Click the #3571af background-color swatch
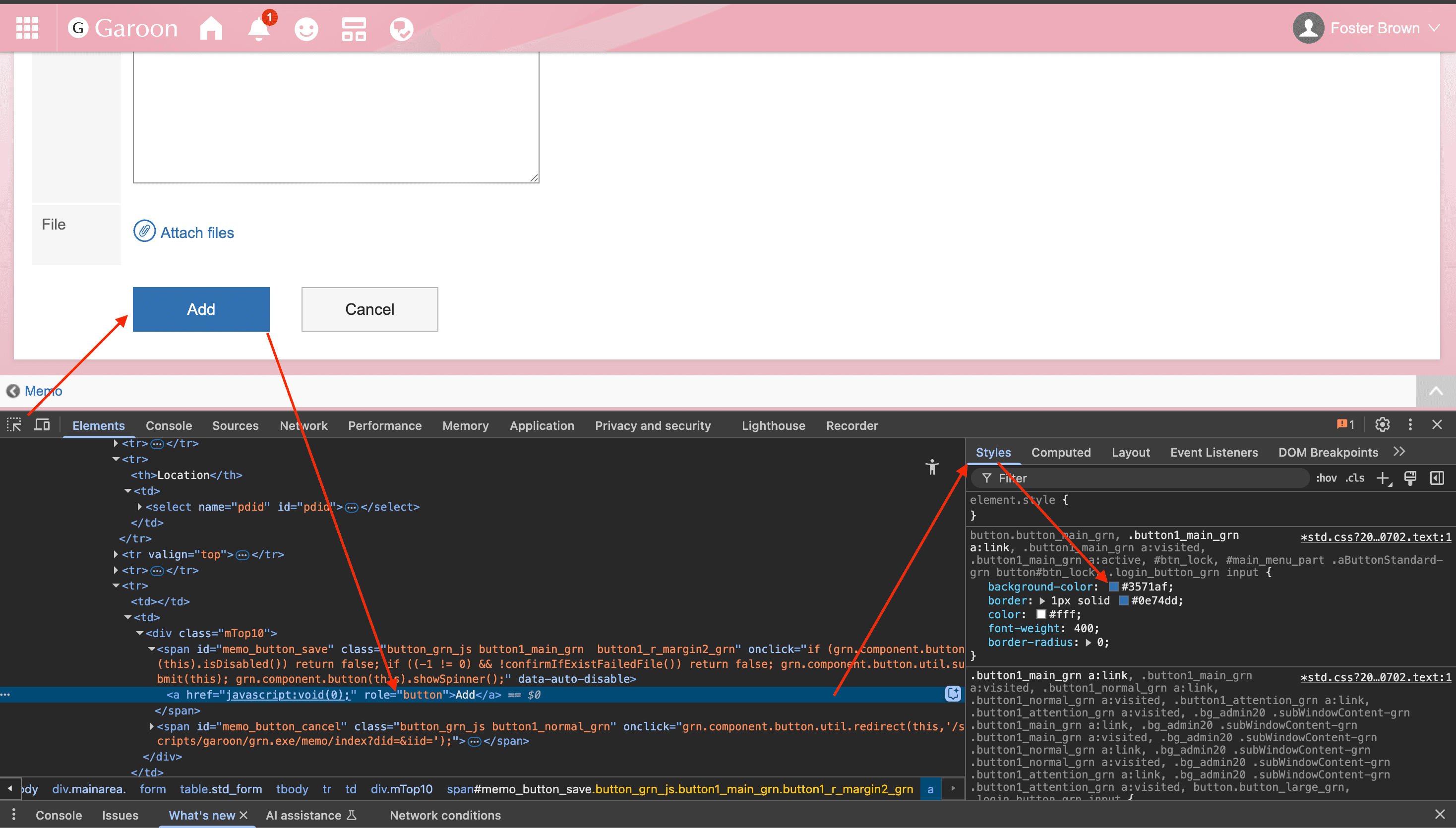This screenshot has width=1456, height=828. coord(1114,587)
